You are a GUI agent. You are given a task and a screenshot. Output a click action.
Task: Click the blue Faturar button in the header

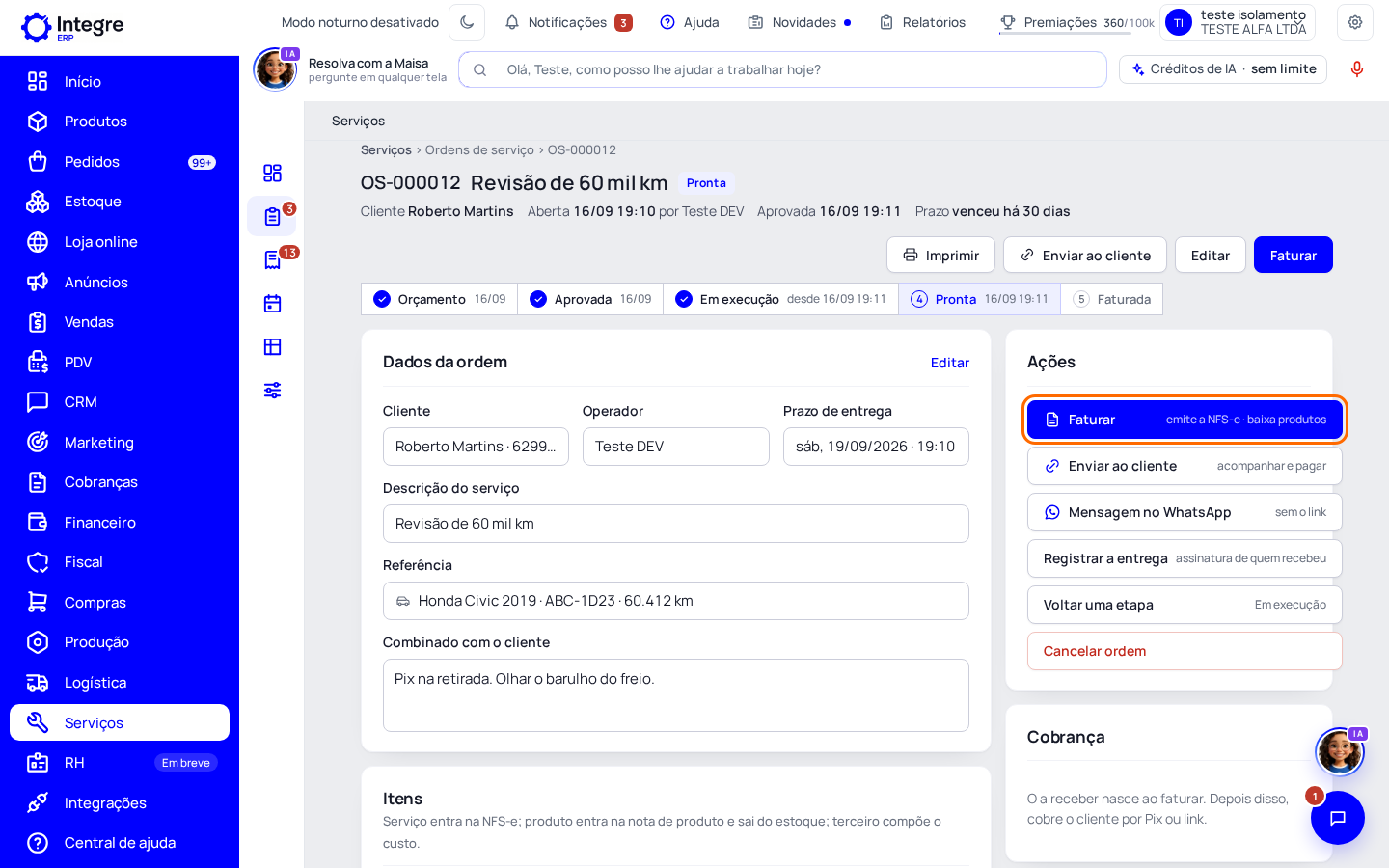[x=1294, y=255]
